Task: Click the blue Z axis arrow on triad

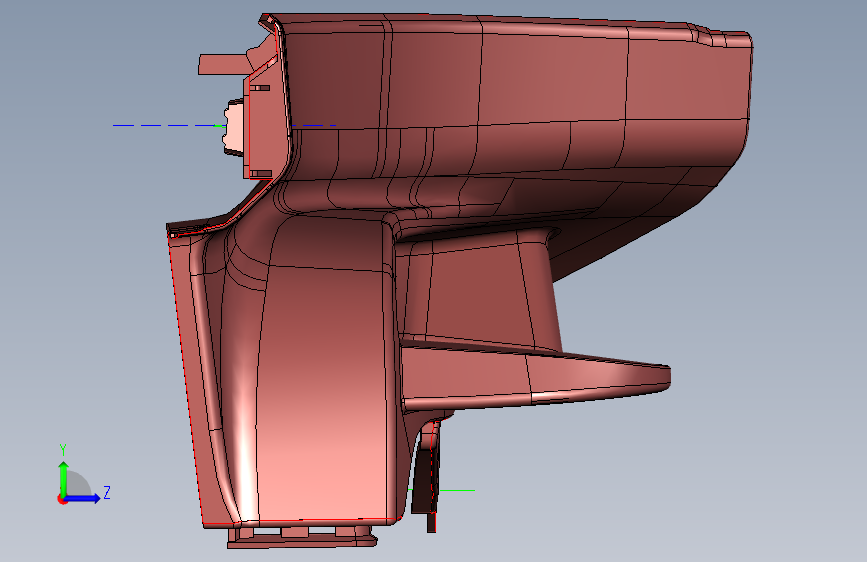Action: coord(83,498)
